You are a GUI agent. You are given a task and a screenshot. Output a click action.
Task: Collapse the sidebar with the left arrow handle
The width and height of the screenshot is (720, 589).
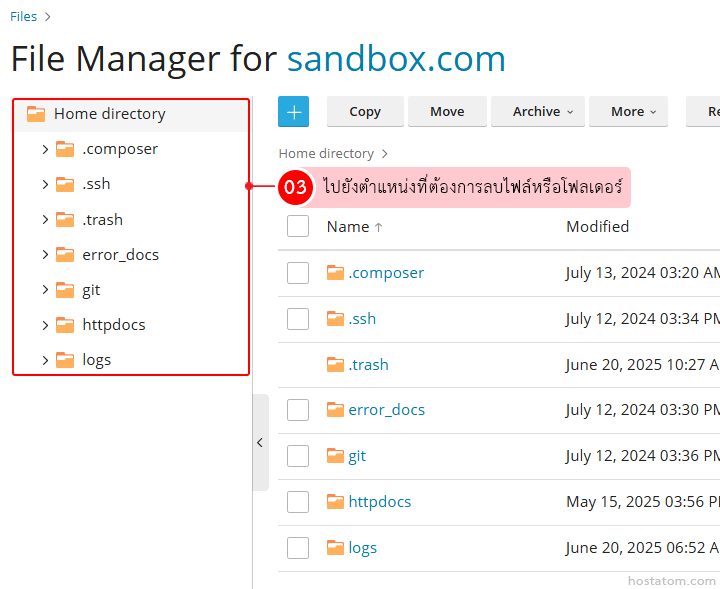pyautogui.click(x=260, y=442)
